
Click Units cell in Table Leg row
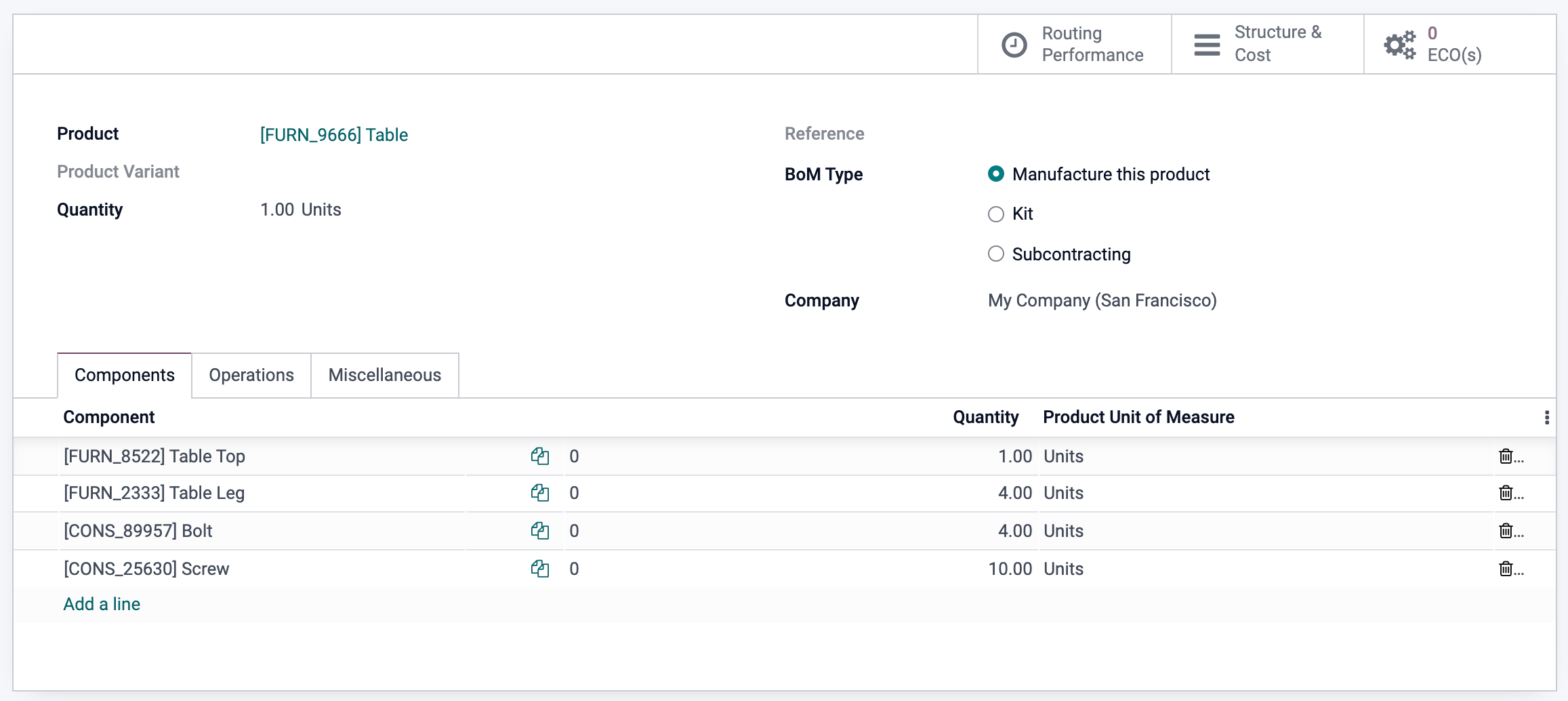tap(1064, 493)
